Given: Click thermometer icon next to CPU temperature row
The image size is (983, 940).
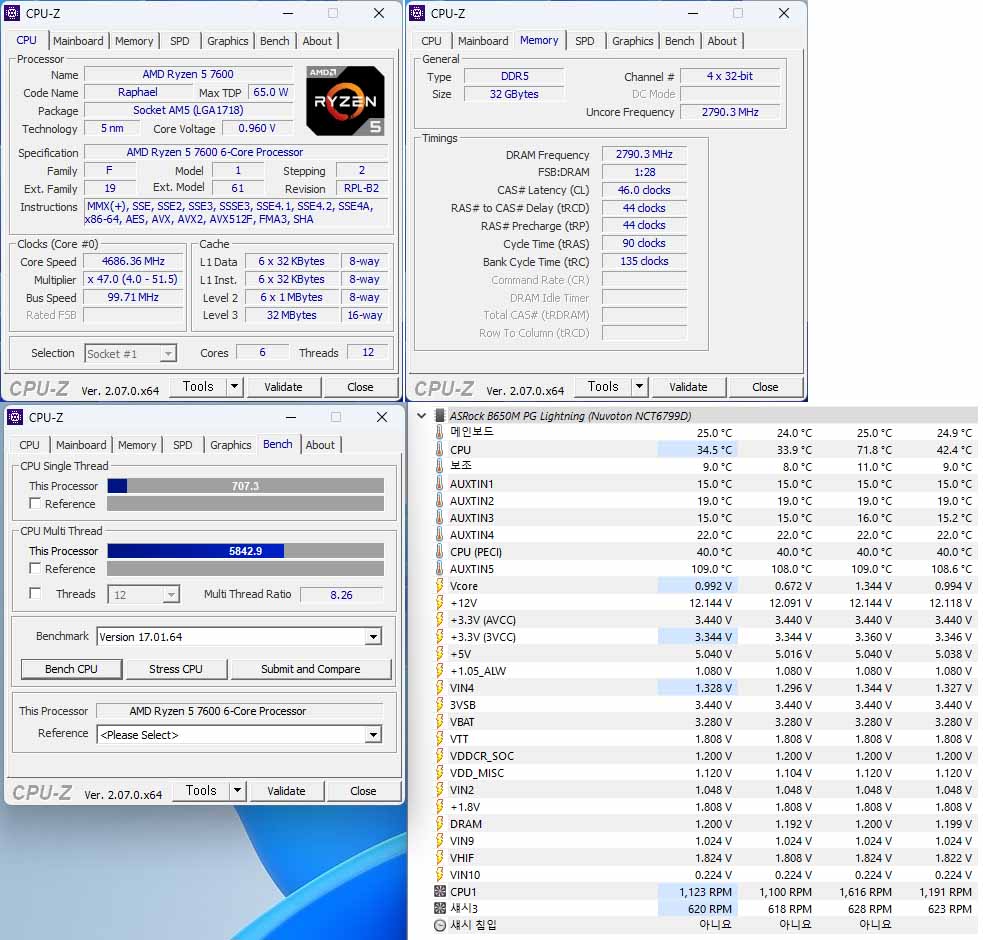Looking at the screenshot, I should click(439, 450).
